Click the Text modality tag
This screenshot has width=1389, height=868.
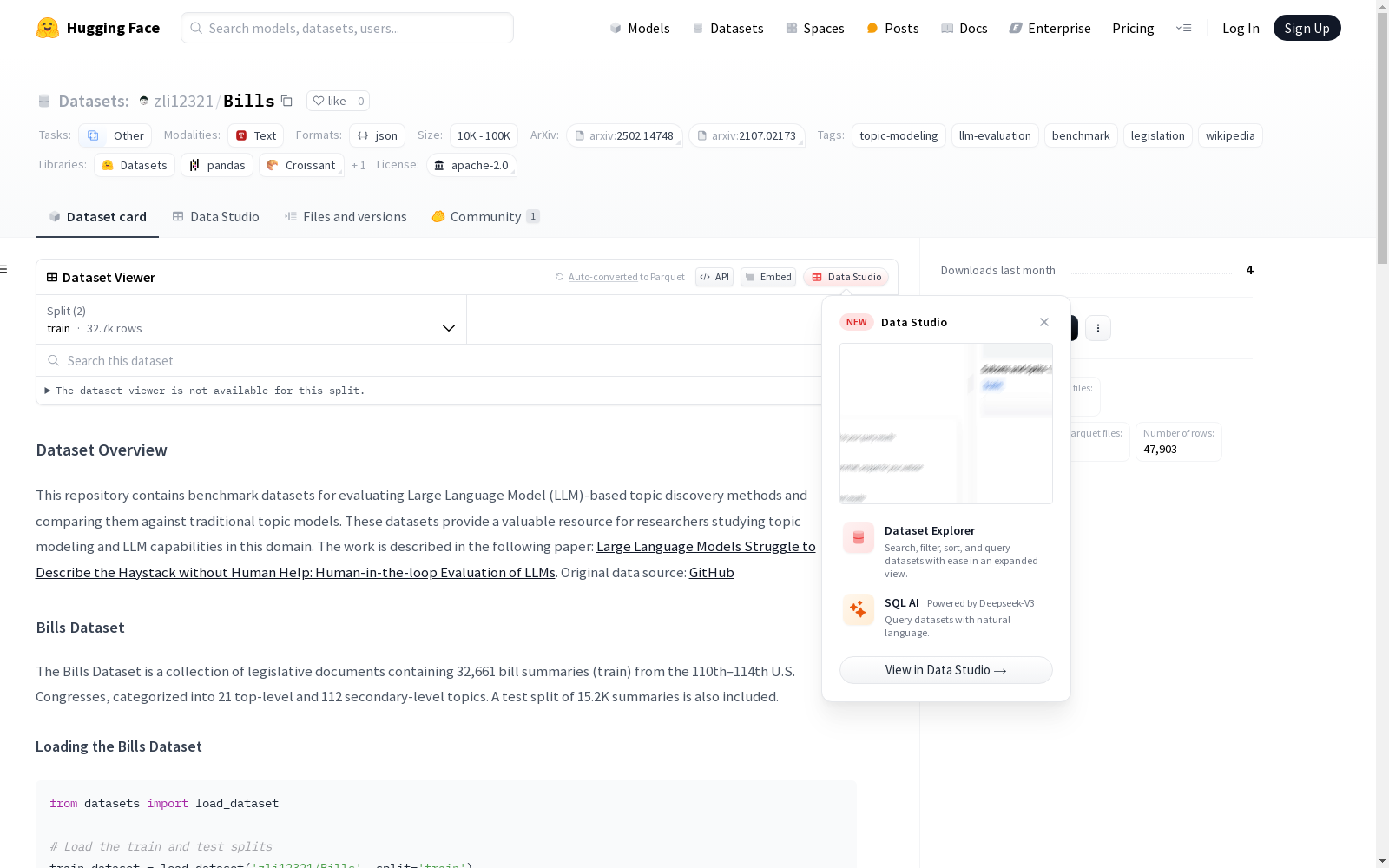pyautogui.click(x=256, y=135)
